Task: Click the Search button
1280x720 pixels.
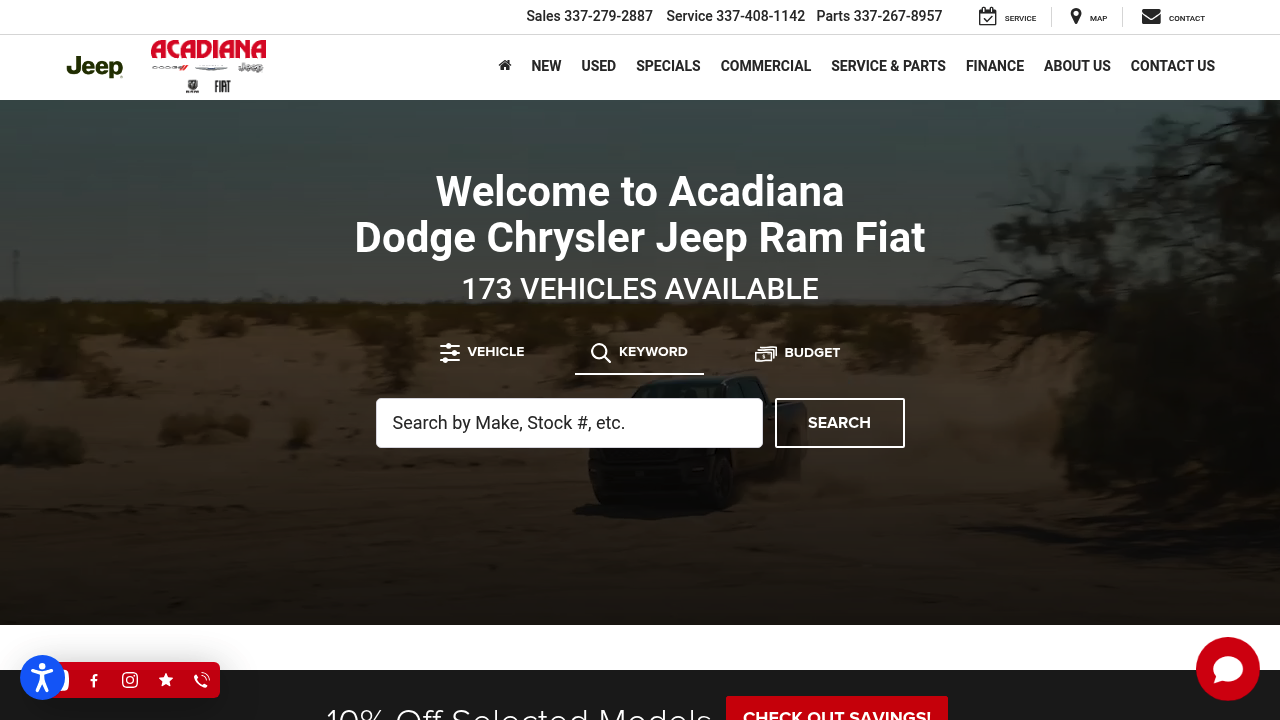Action: pyautogui.click(x=840, y=423)
